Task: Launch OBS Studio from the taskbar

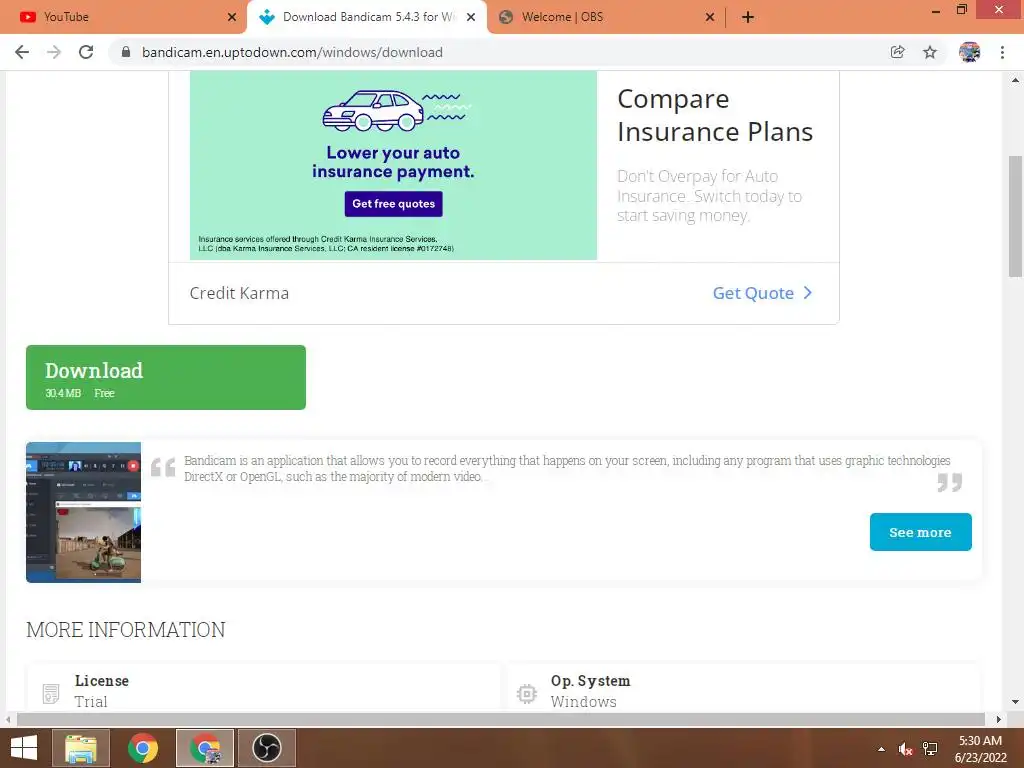Action: point(266,748)
